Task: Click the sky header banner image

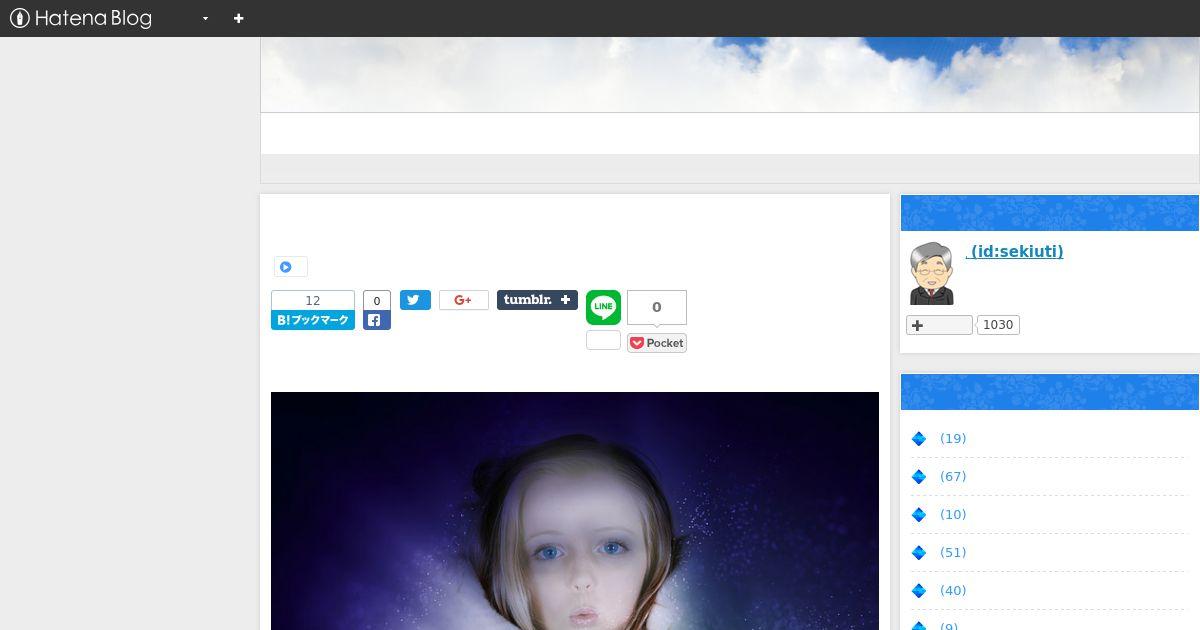Action: tap(730, 75)
